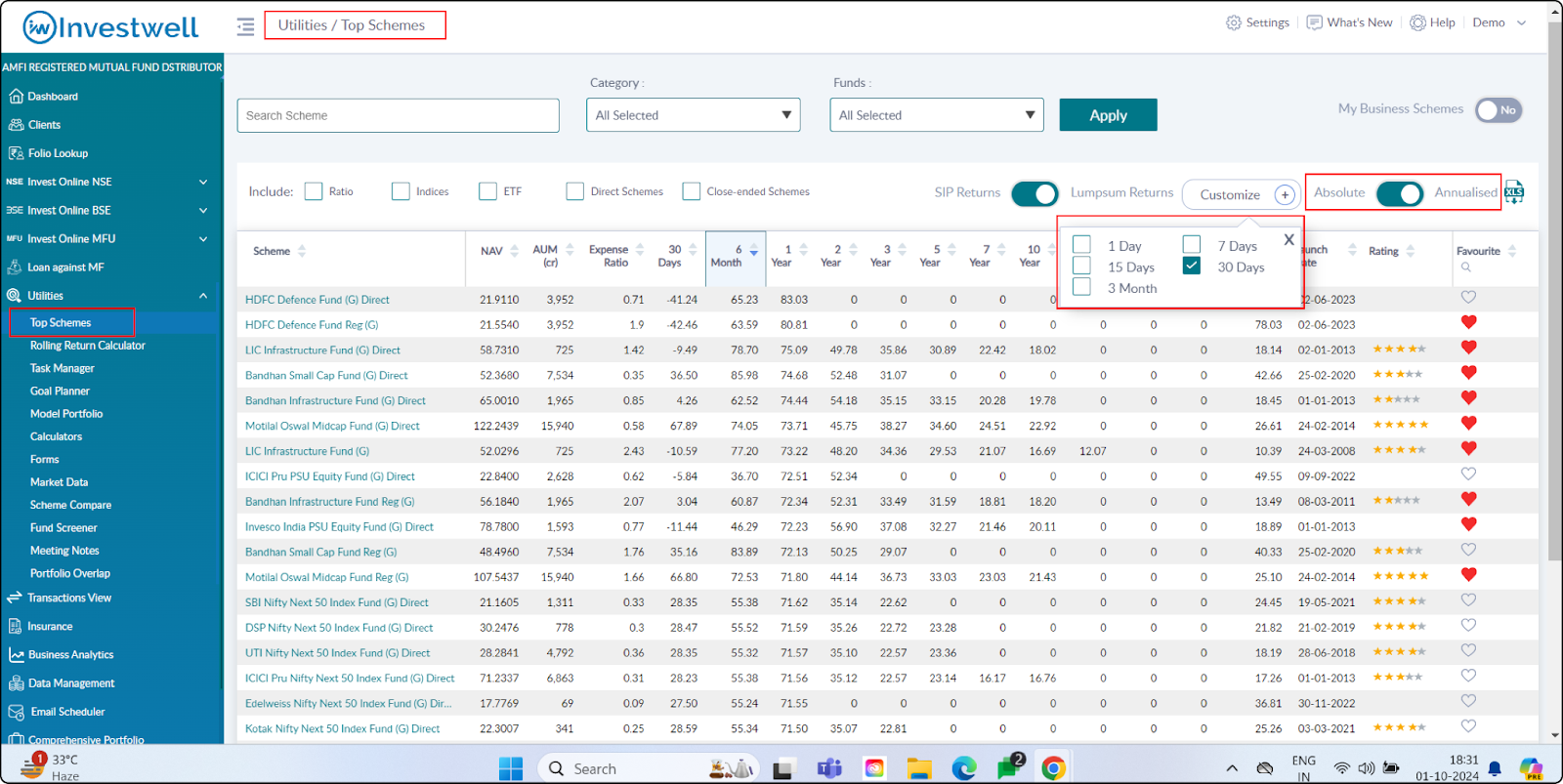Viewport: 1563px width, 784px height.
Task: Check the ETF include checkbox
Action: (487, 191)
